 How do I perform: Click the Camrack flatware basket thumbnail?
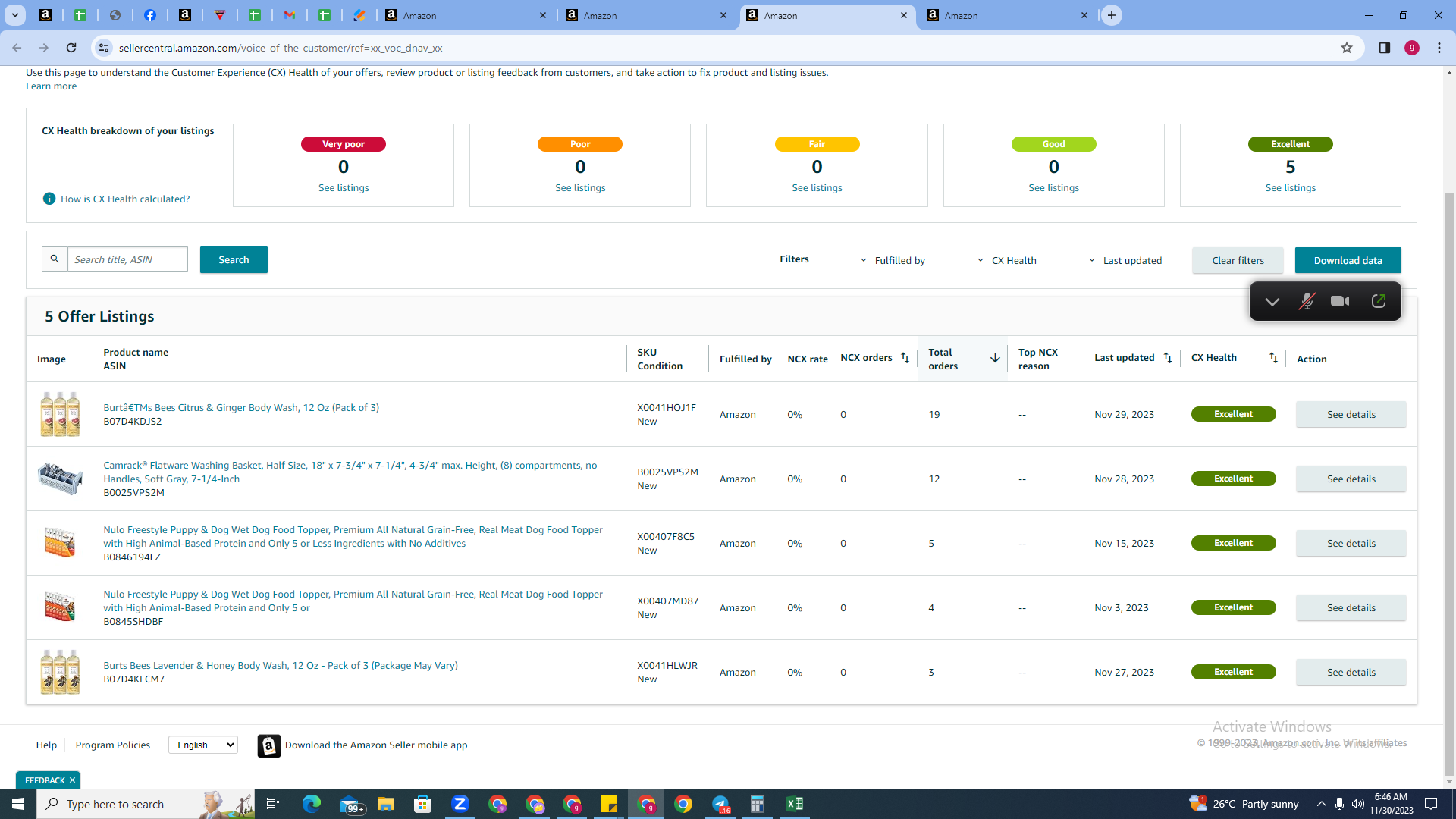click(60, 479)
